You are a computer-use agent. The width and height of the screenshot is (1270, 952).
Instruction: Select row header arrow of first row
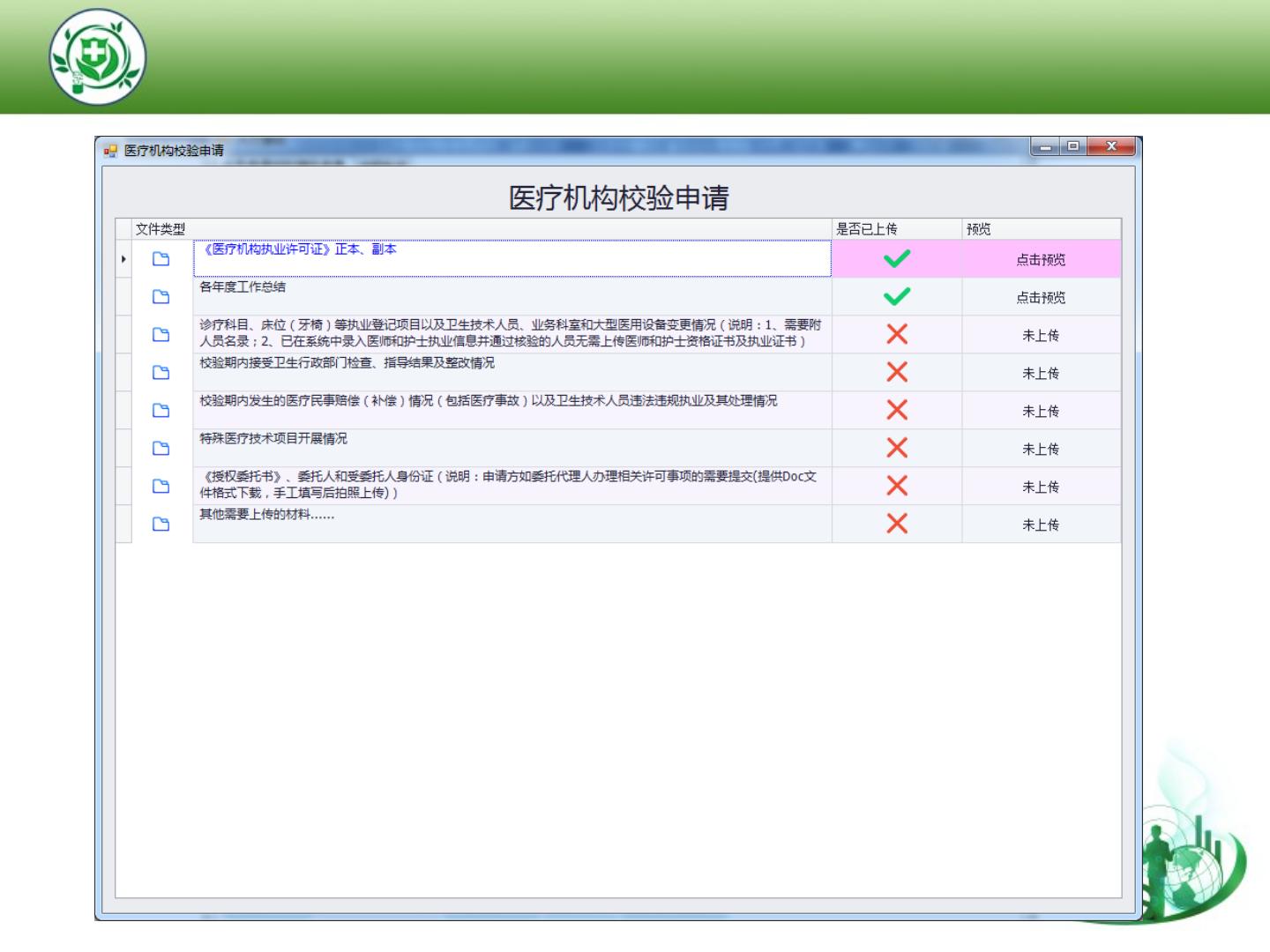(x=123, y=259)
